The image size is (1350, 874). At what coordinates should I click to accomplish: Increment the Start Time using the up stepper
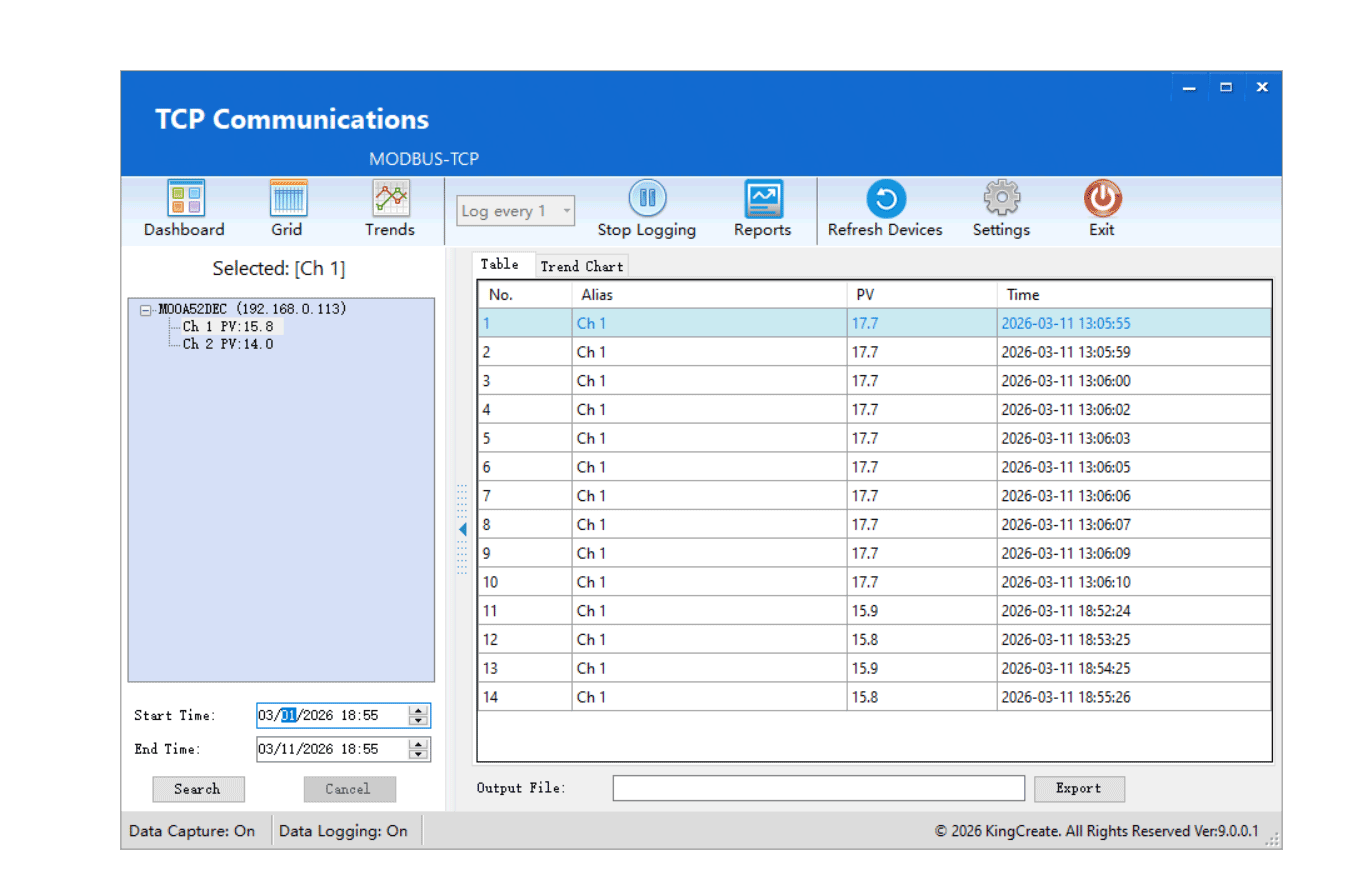pyautogui.click(x=418, y=710)
